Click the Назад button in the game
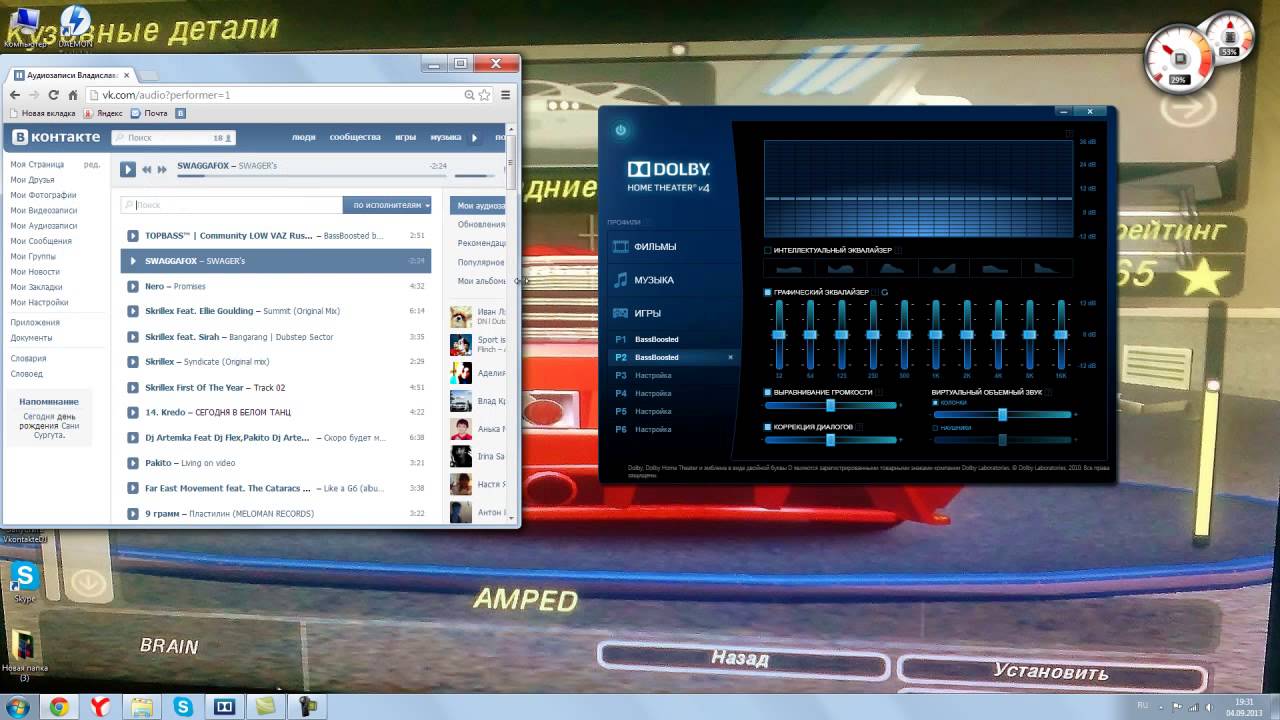This screenshot has height=720, width=1280. (741, 659)
